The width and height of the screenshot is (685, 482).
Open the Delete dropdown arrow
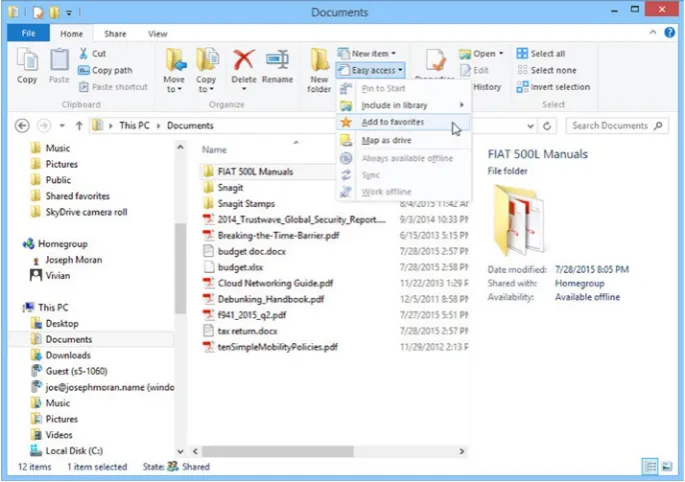pos(244,89)
